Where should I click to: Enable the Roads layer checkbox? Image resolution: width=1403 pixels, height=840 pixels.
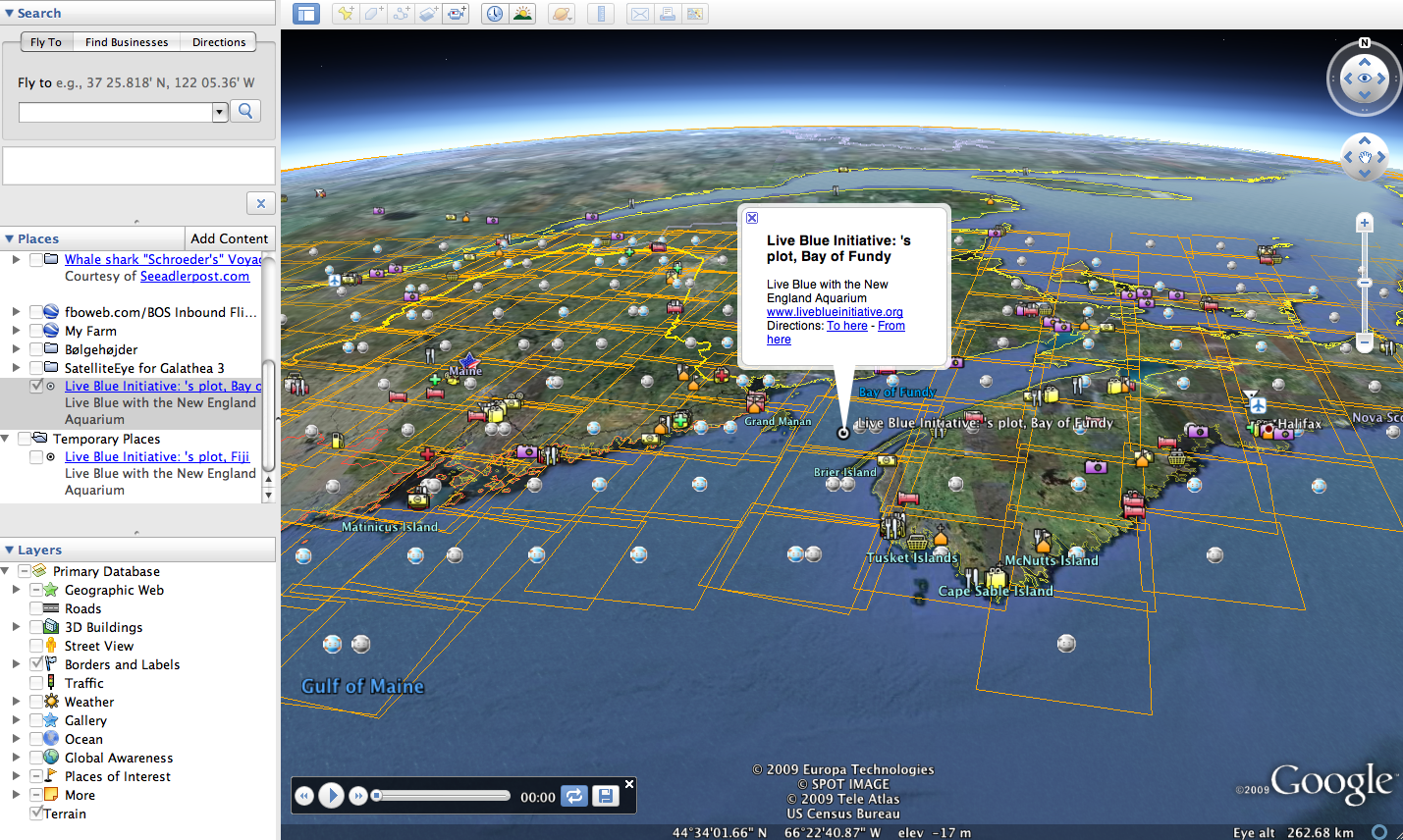coord(36,608)
